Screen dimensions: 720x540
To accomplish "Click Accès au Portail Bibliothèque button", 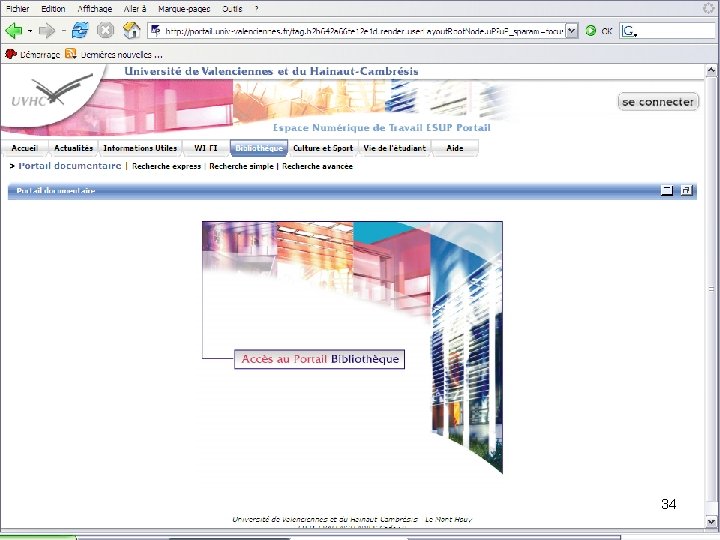I will pos(320,359).
